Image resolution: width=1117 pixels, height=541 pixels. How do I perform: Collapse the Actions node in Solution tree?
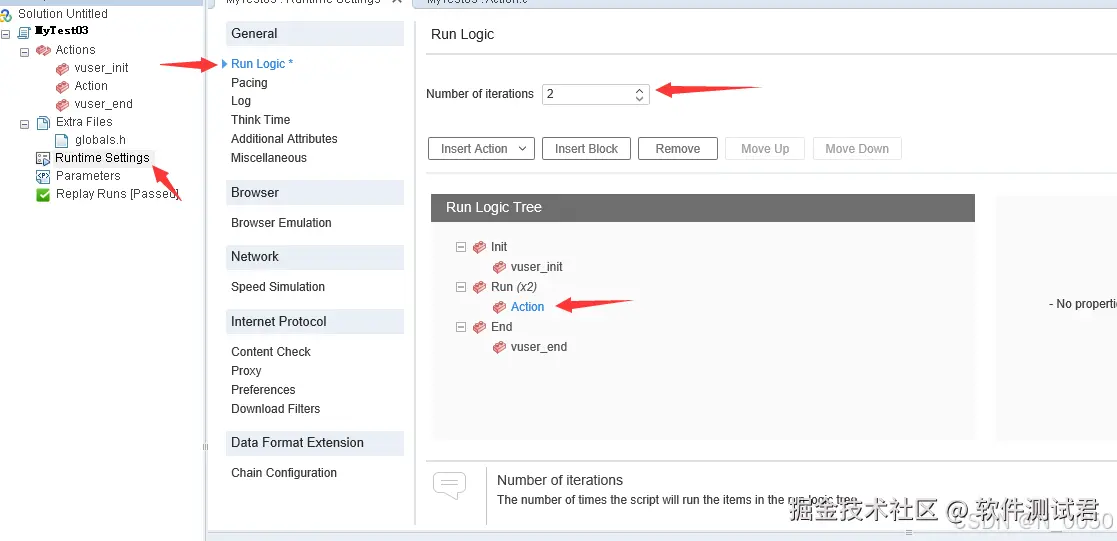25,51
